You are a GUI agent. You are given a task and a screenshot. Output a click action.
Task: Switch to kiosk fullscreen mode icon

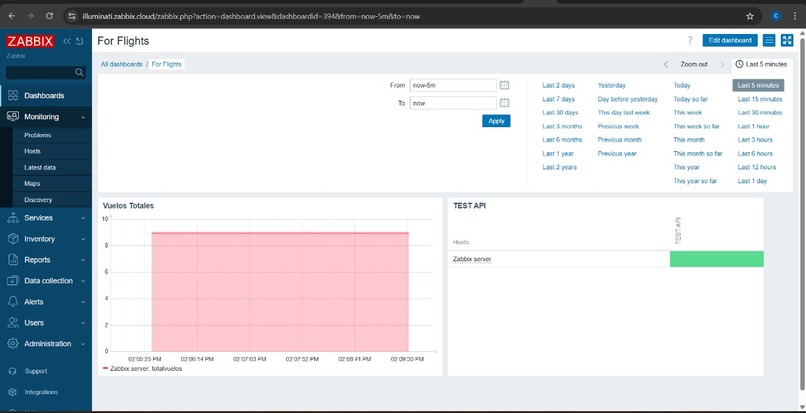787,40
